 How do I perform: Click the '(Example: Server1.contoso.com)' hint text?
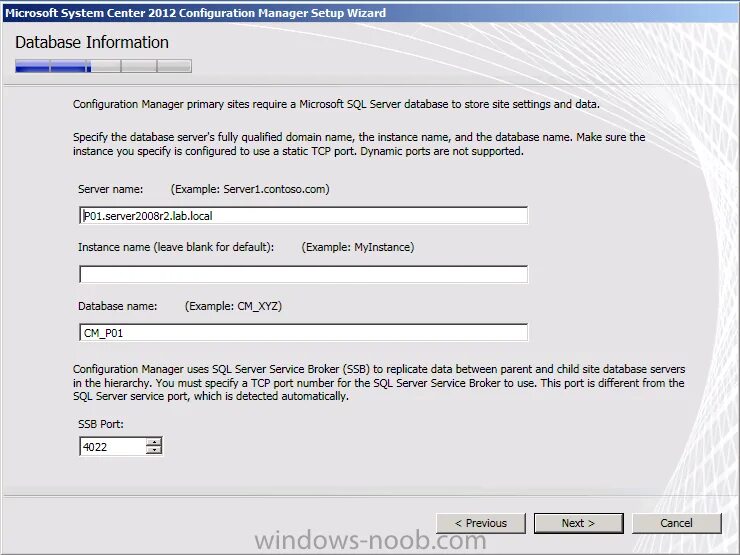click(250, 189)
